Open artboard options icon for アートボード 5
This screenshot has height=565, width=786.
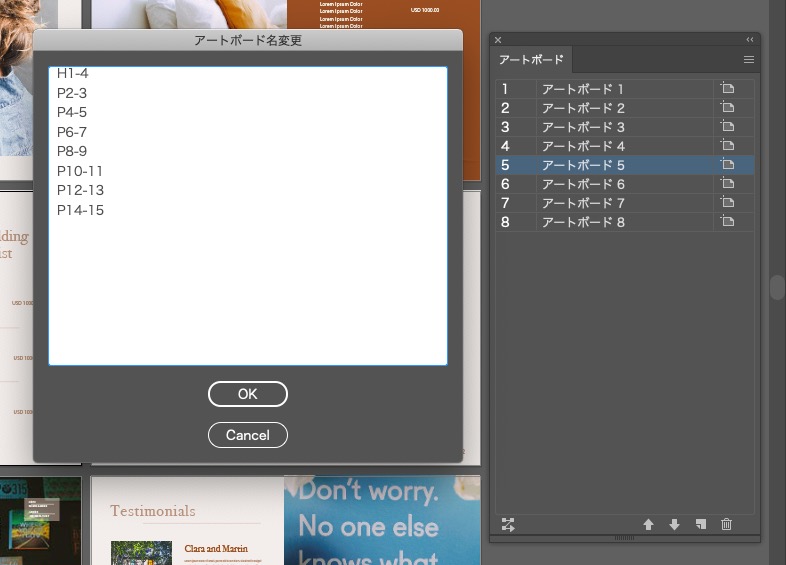coord(727,164)
